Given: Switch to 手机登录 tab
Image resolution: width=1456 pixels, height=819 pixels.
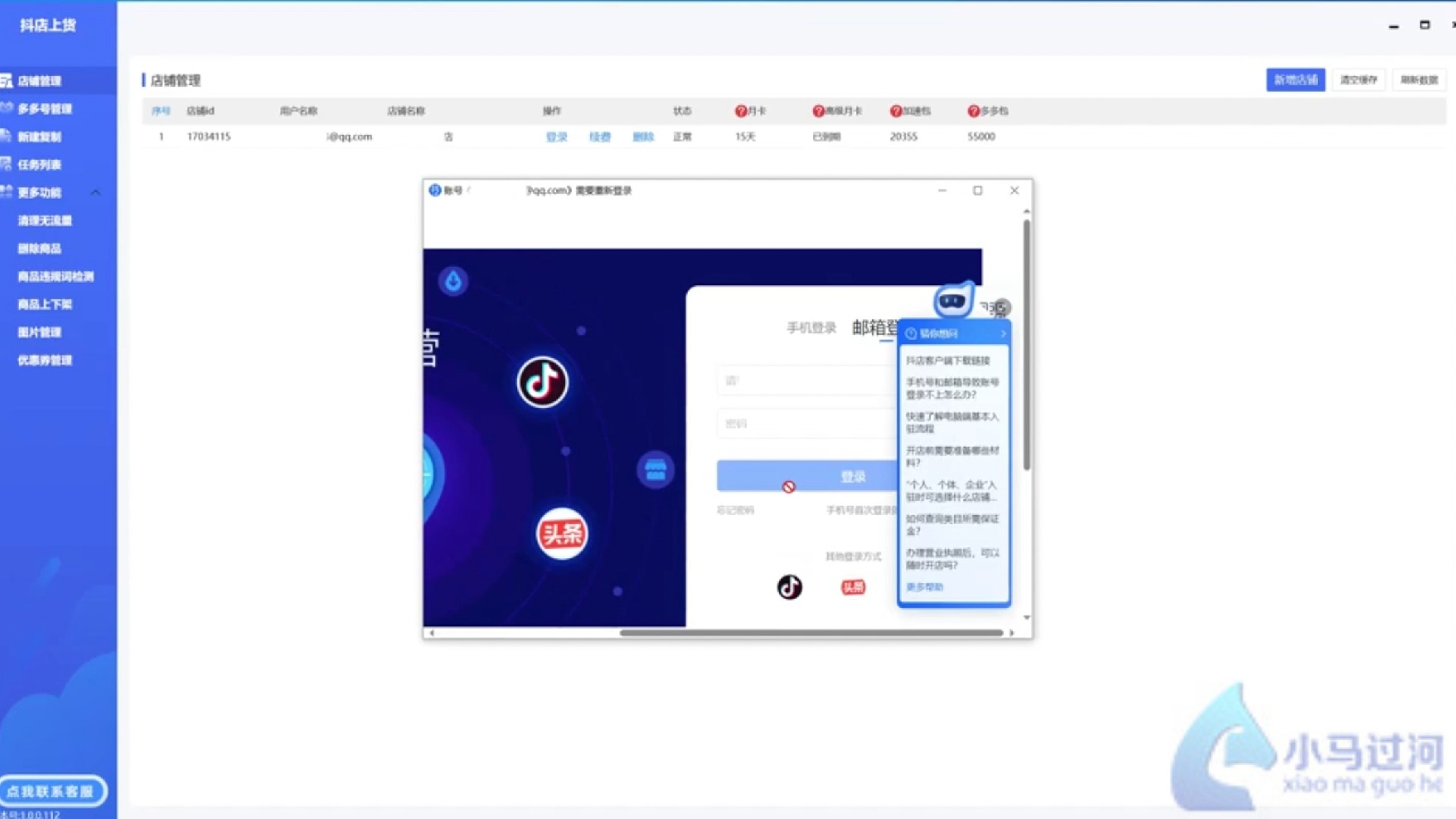Looking at the screenshot, I should pos(811,328).
